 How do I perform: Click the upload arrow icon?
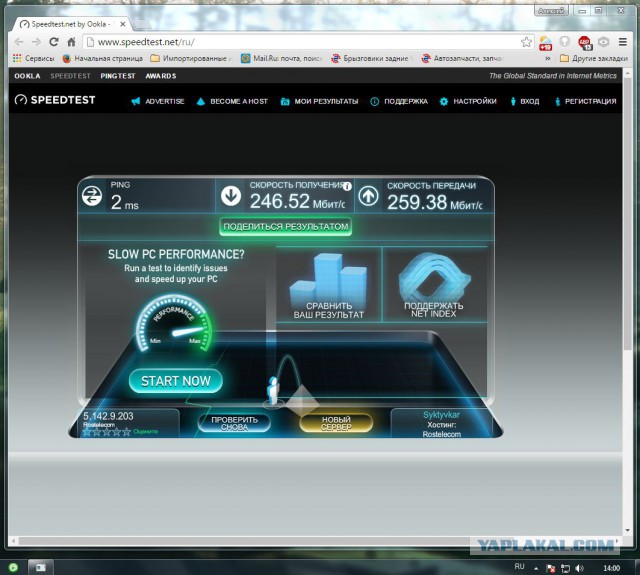(368, 196)
